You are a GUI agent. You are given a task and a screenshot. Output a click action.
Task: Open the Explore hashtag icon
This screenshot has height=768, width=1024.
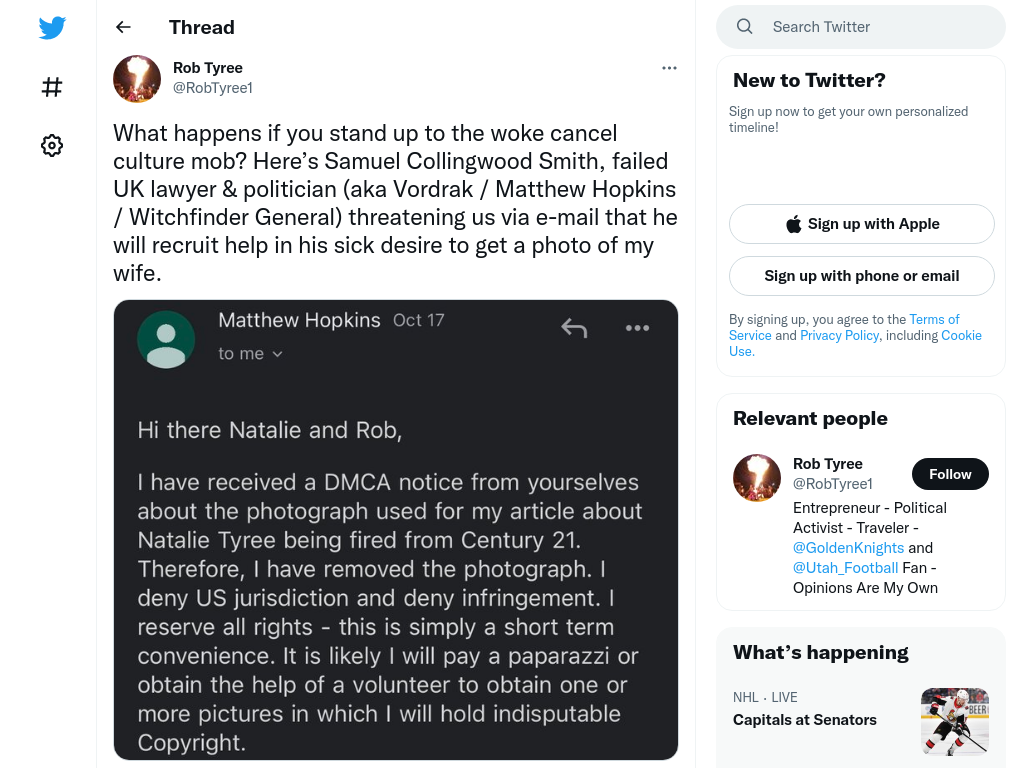(52, 86)
